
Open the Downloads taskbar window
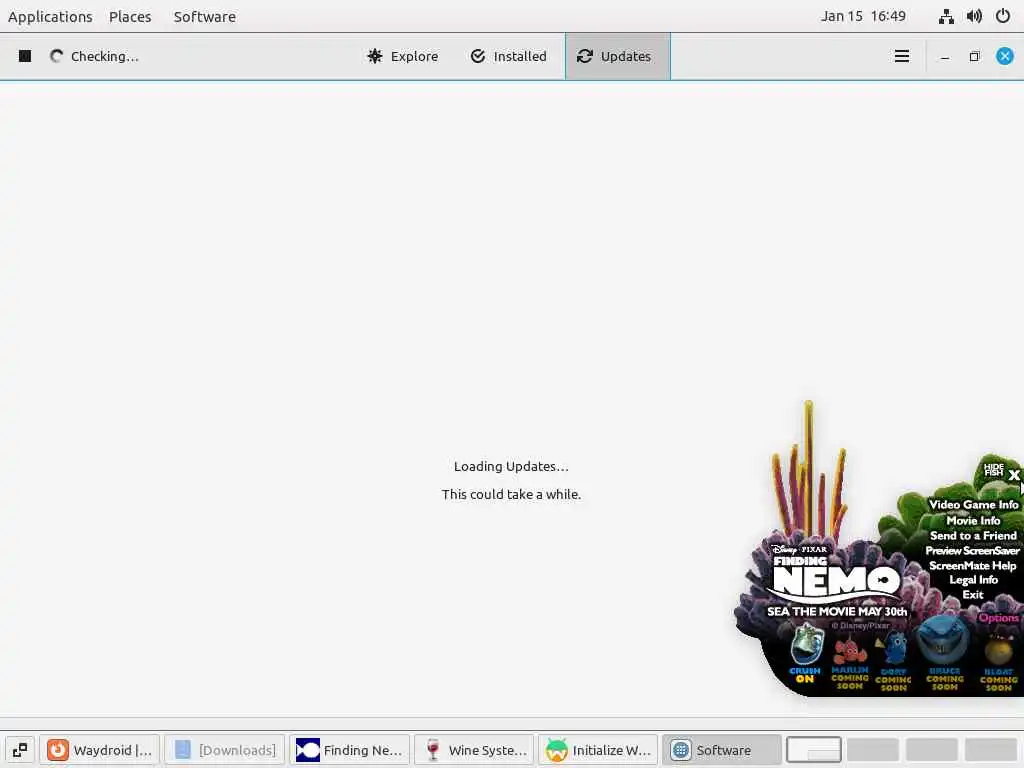pos(225,750)
